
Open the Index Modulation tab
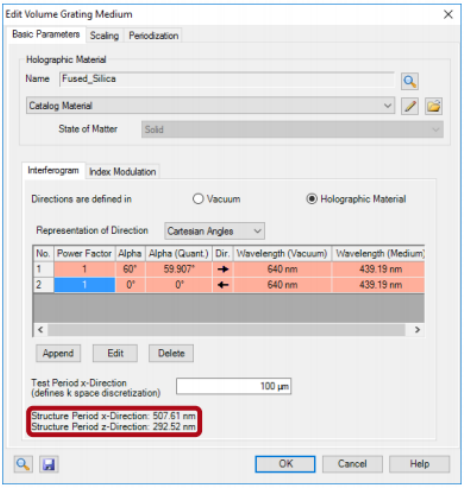[x=122, y=171]
